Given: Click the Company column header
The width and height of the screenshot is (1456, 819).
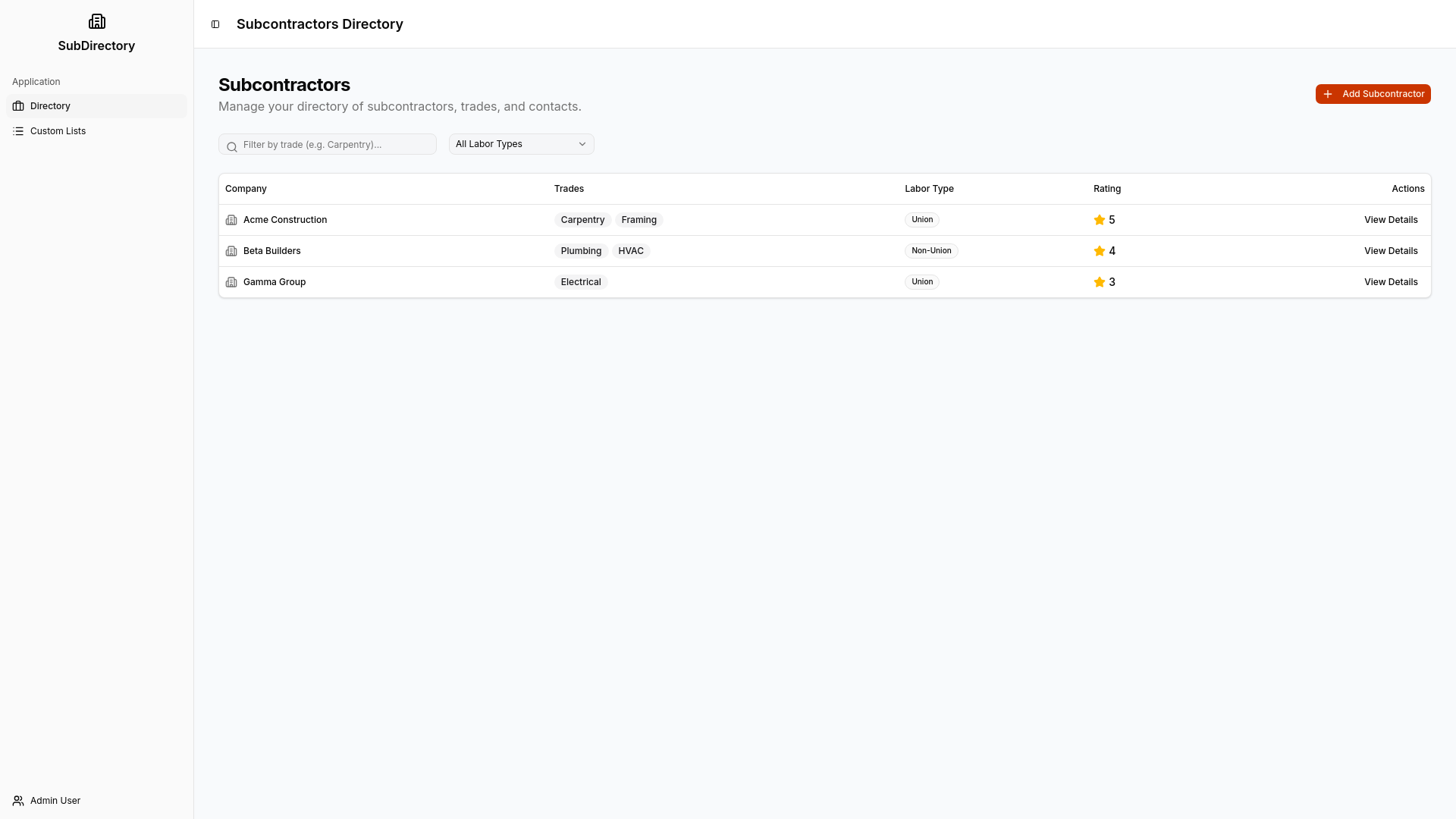Looking at the screenshot, I should (x=246, y=189).
